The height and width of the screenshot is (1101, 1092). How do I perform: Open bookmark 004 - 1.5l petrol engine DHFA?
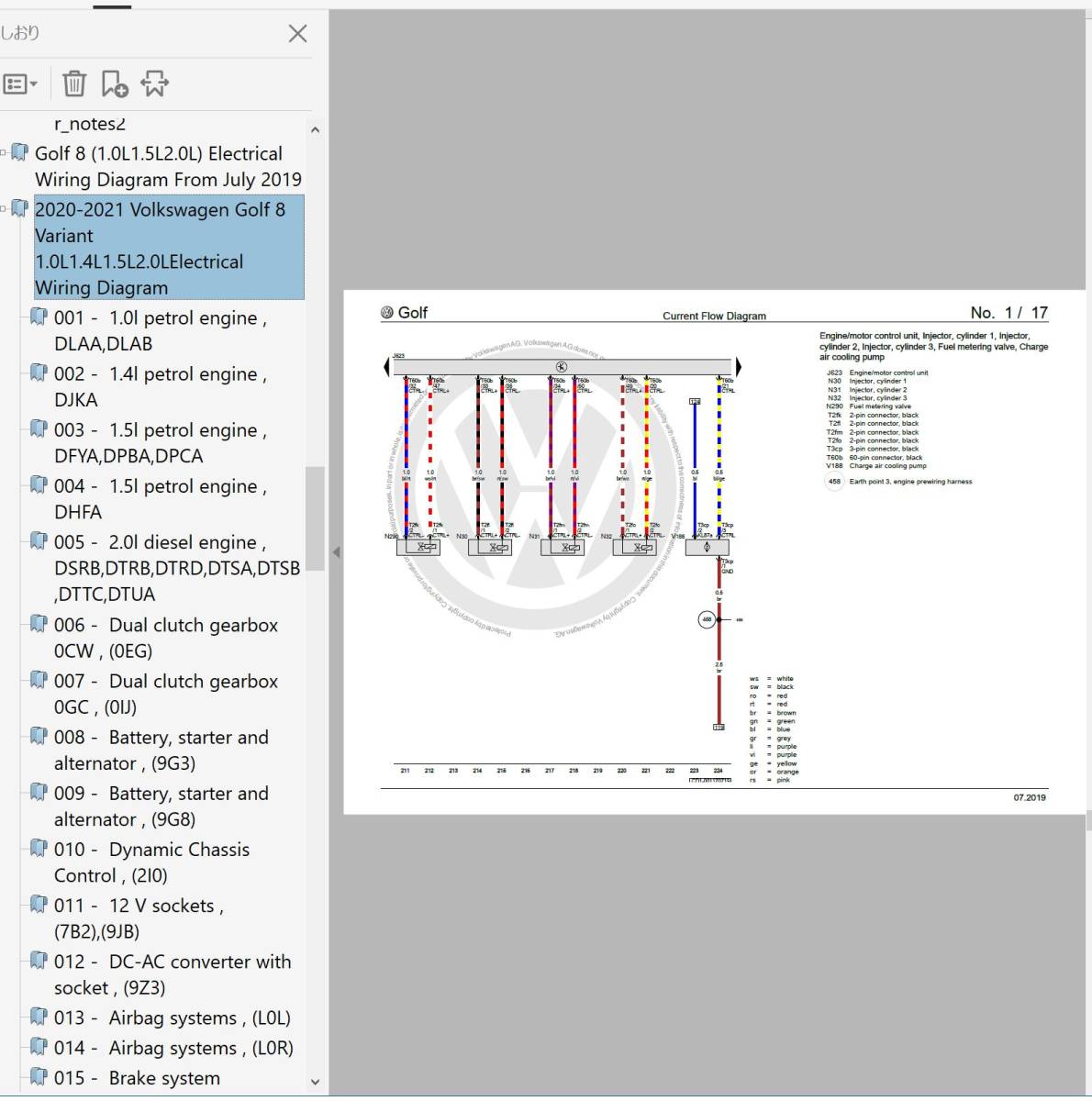(x=161, y=498)
